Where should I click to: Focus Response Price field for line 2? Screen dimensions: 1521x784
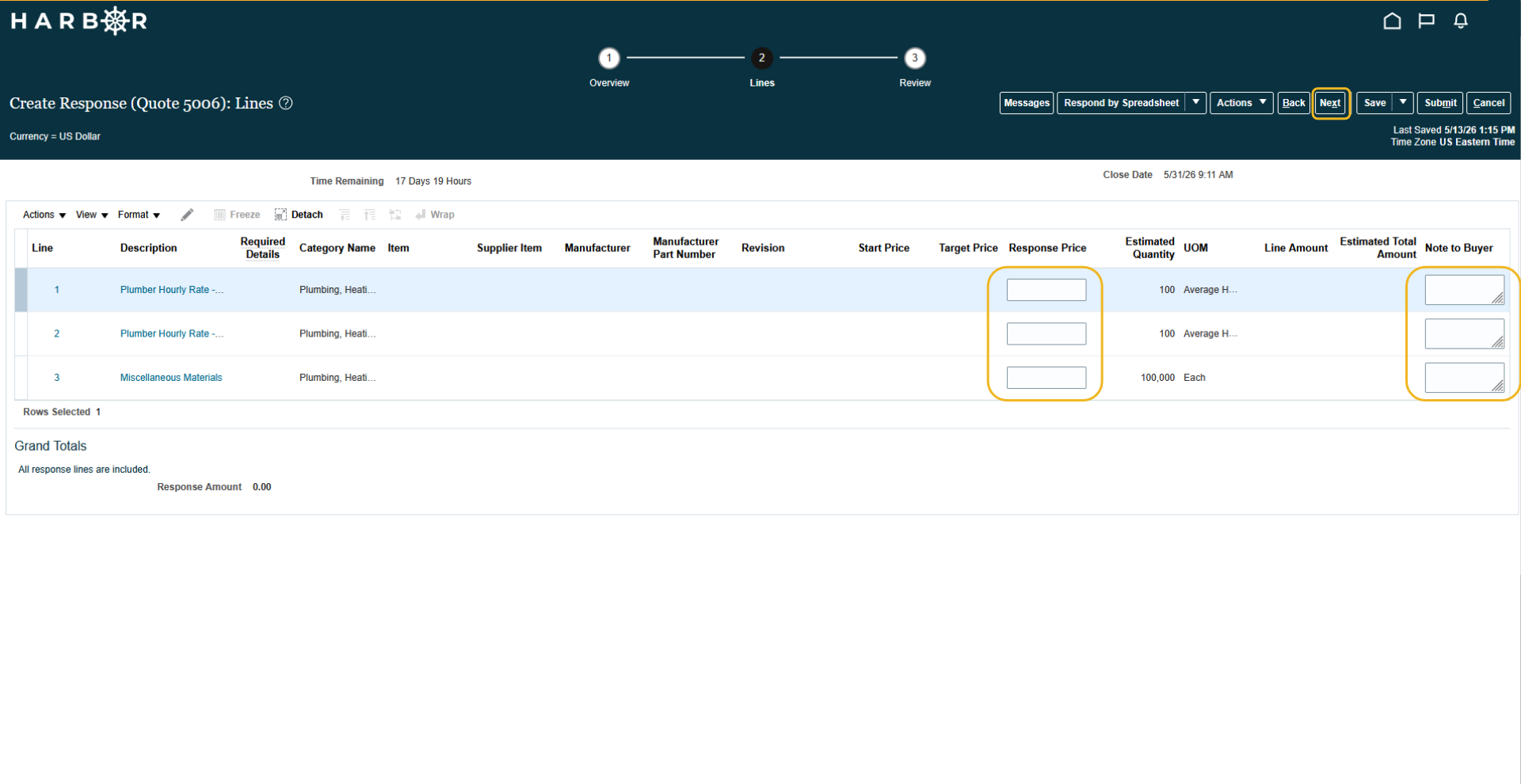click(x=1046, y=334)
